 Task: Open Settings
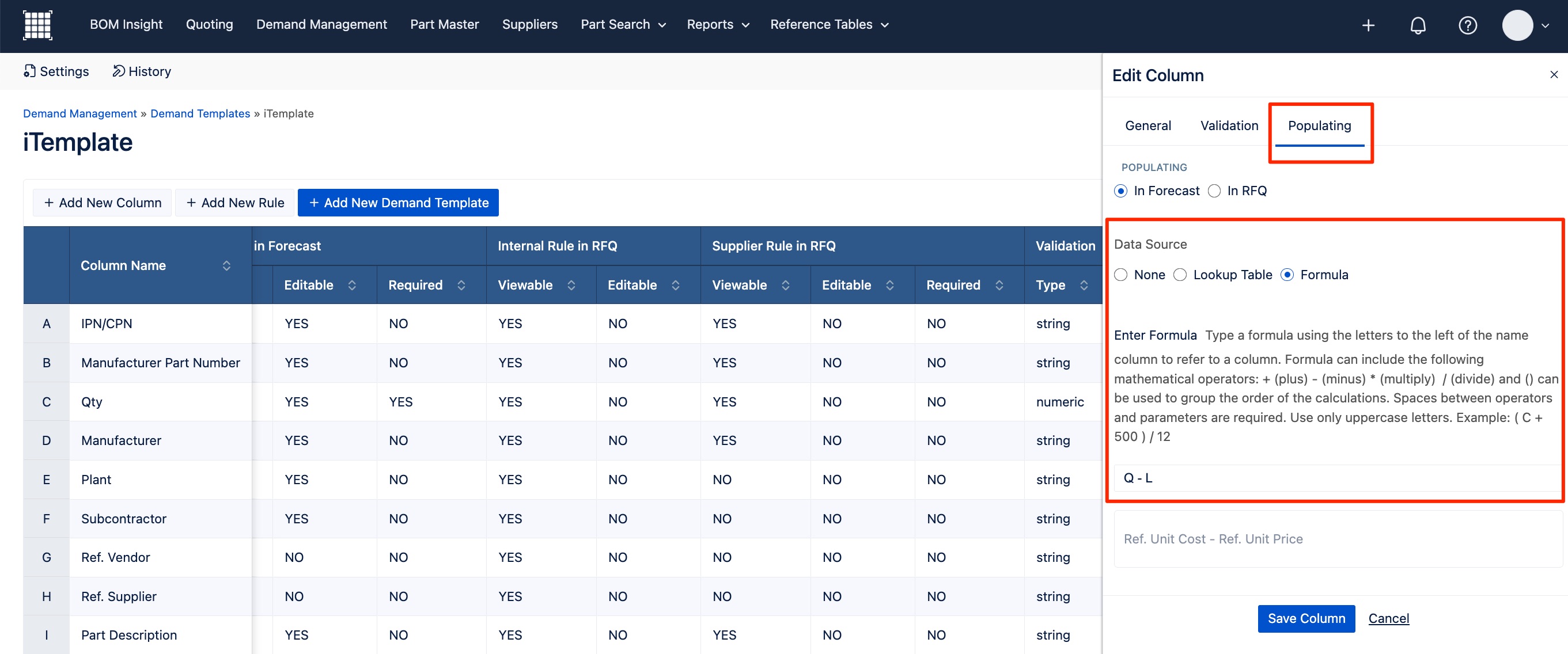(56, 71)
